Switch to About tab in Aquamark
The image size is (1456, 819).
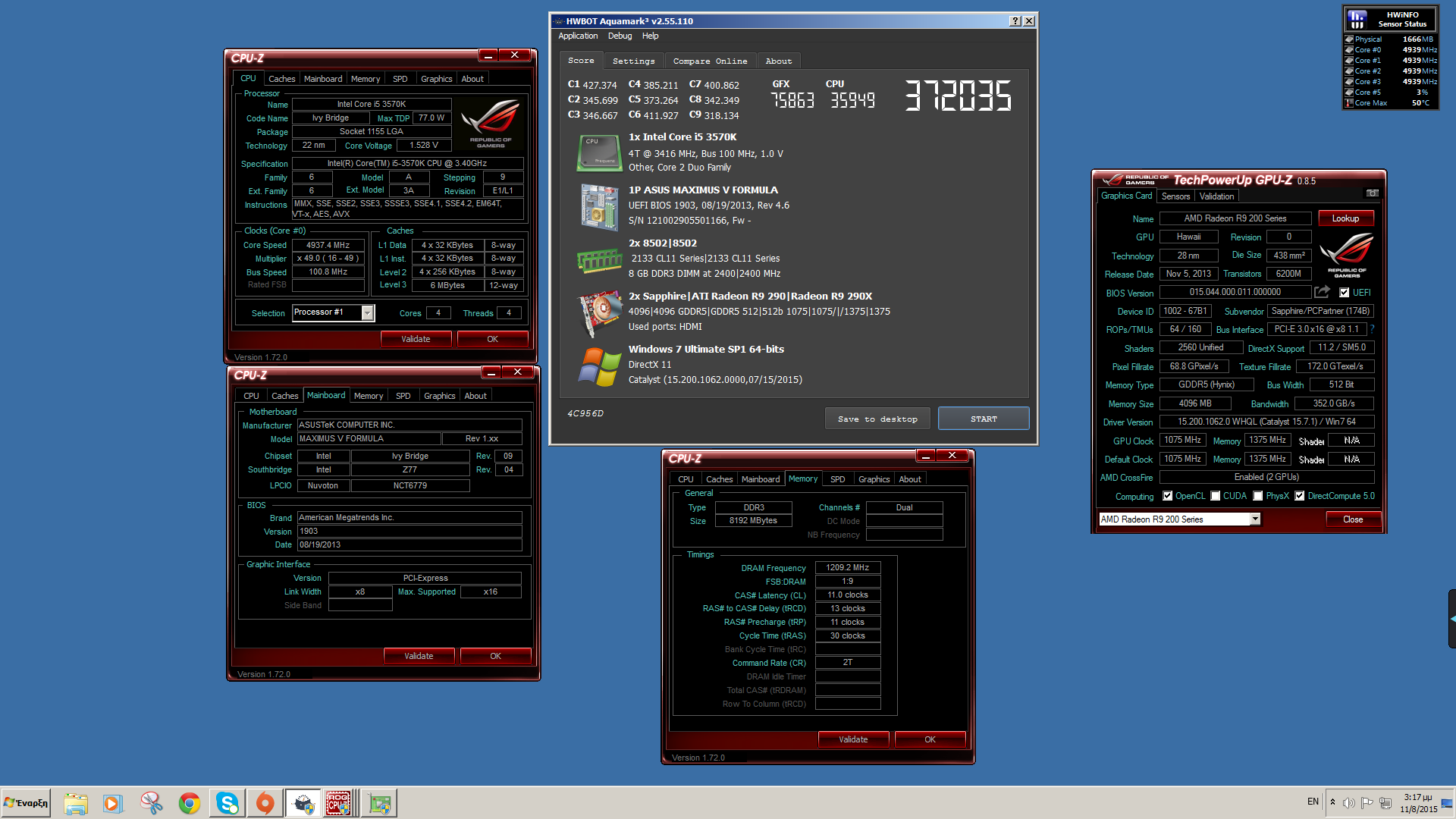778,61
